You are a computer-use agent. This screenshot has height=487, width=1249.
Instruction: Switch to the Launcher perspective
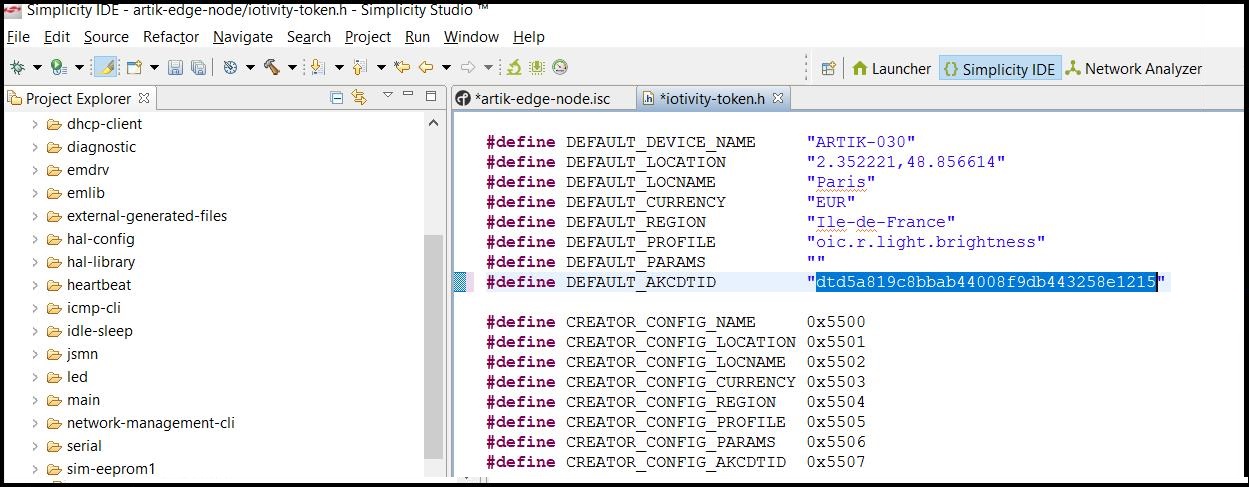(x=891, y=68)
